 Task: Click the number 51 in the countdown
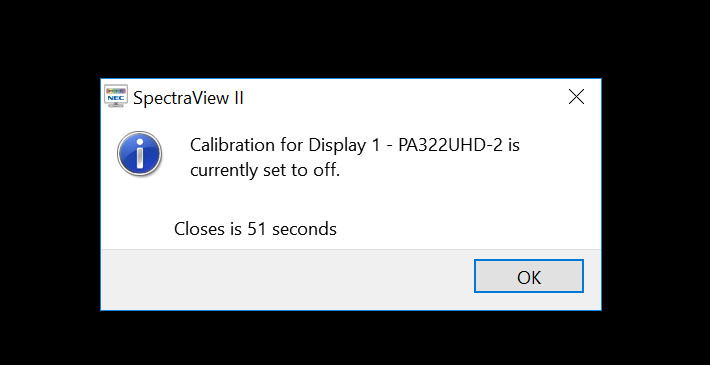point(257,229)
